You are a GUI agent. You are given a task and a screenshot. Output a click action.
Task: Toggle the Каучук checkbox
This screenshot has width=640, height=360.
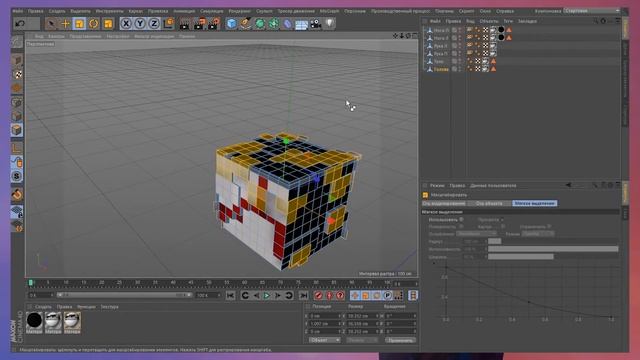(x=503, y=227)
